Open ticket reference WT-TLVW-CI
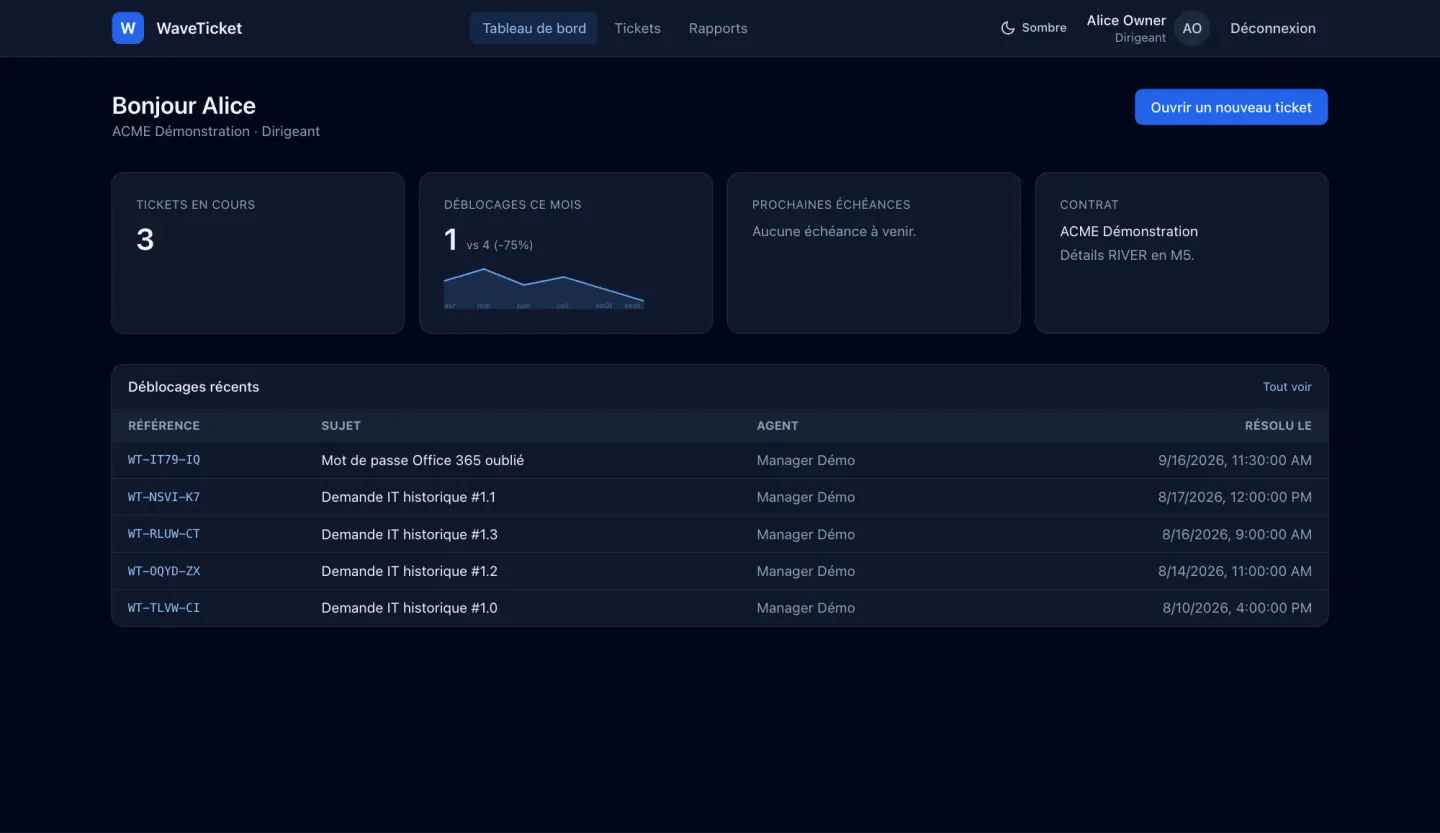Image resolution: width=1440 pixels, height=833 pixels. (164, 608)
